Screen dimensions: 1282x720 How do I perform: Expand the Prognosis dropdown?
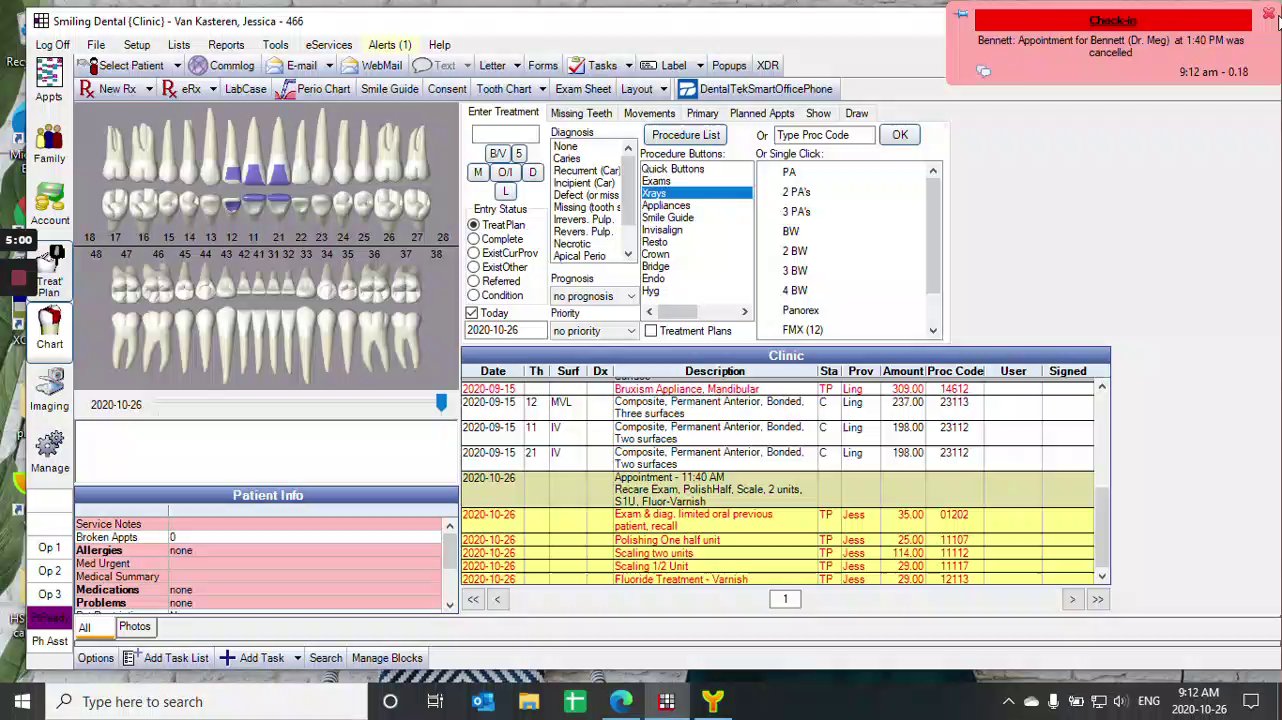(x=631, y=297)
